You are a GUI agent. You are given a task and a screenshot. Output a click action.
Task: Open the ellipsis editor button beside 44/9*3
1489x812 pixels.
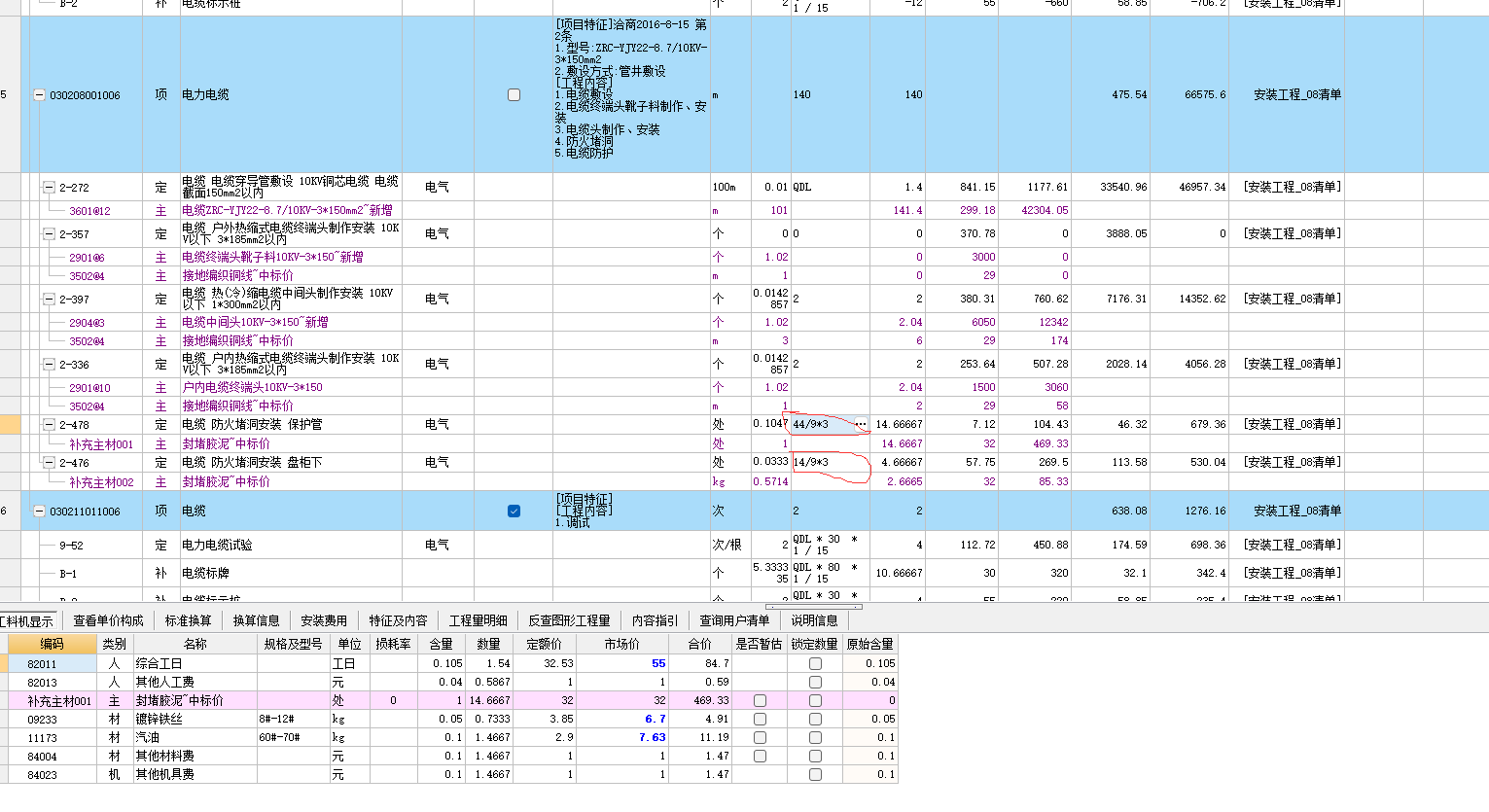861,424
